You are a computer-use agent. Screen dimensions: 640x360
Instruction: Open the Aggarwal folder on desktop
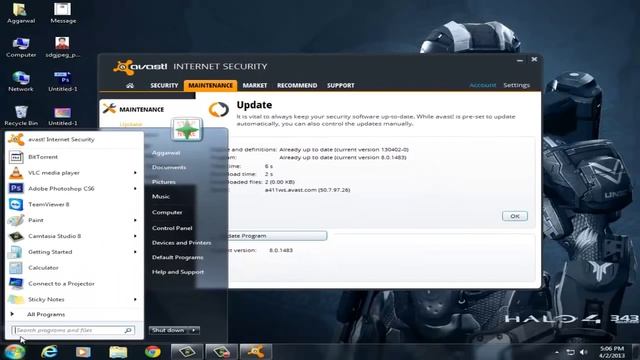[21, 13]
